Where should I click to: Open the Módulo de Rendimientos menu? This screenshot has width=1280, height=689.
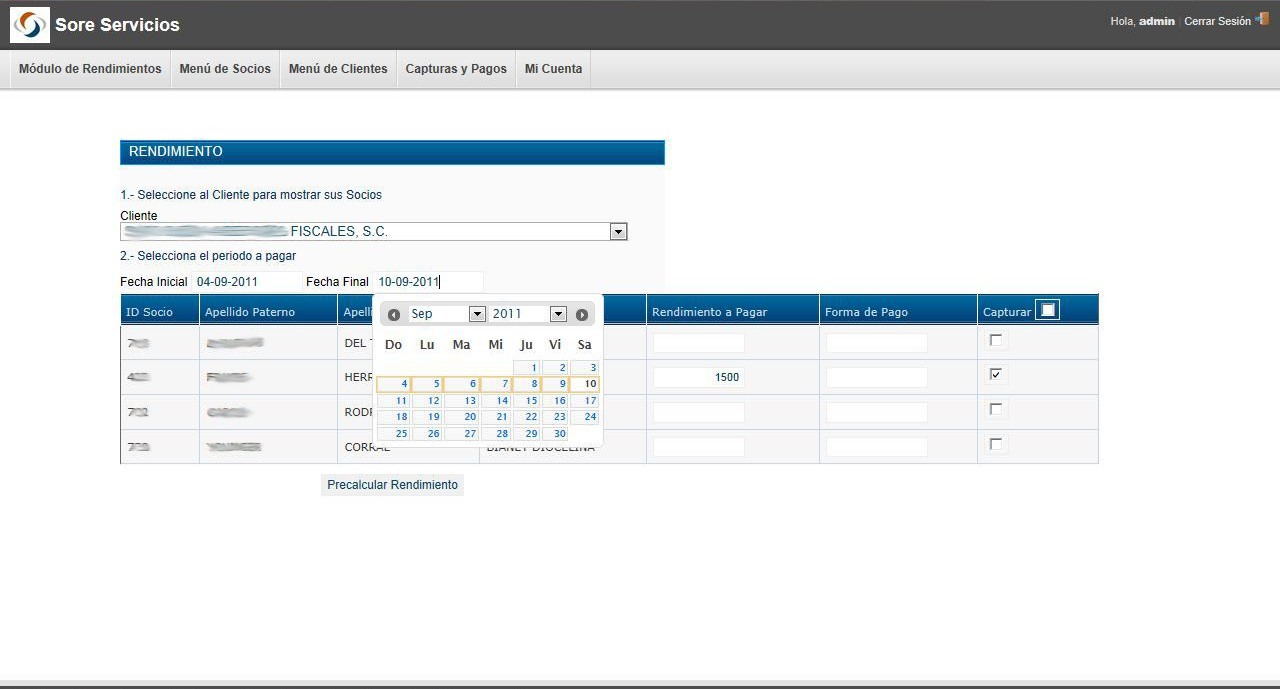point(90,69)
